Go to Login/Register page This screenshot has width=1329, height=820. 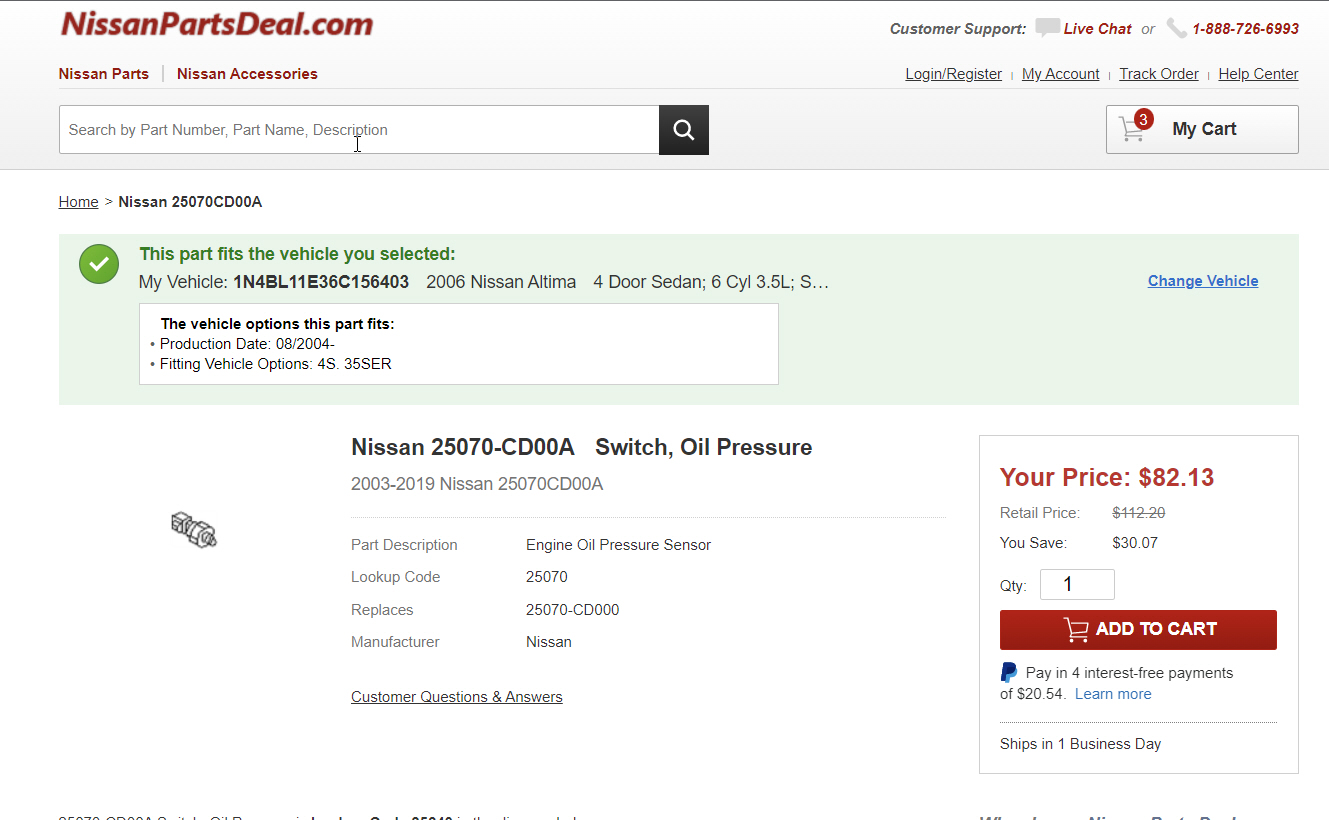[x=953, y=74]
